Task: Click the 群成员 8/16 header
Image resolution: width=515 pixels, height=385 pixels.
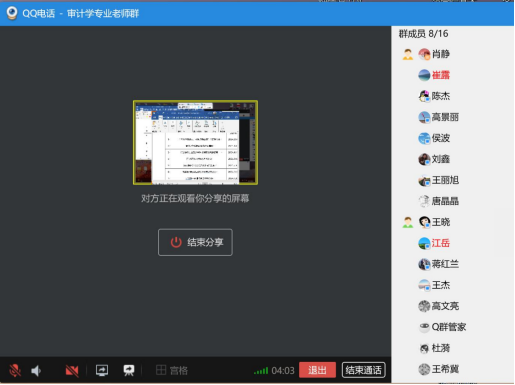Action: pyautogui.click(x=423, y=34)
